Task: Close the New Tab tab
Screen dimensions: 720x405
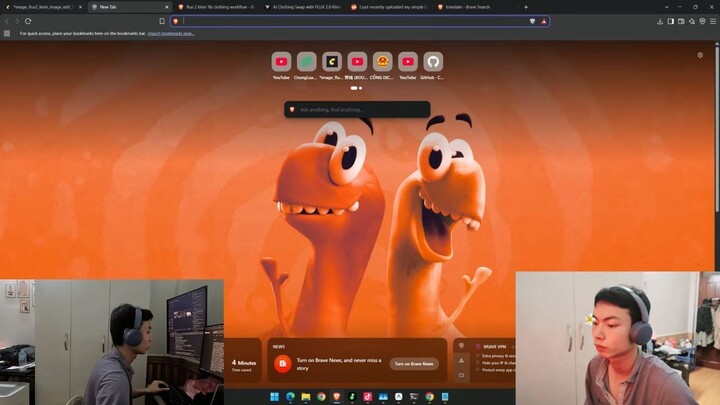Action: [167, 7]
